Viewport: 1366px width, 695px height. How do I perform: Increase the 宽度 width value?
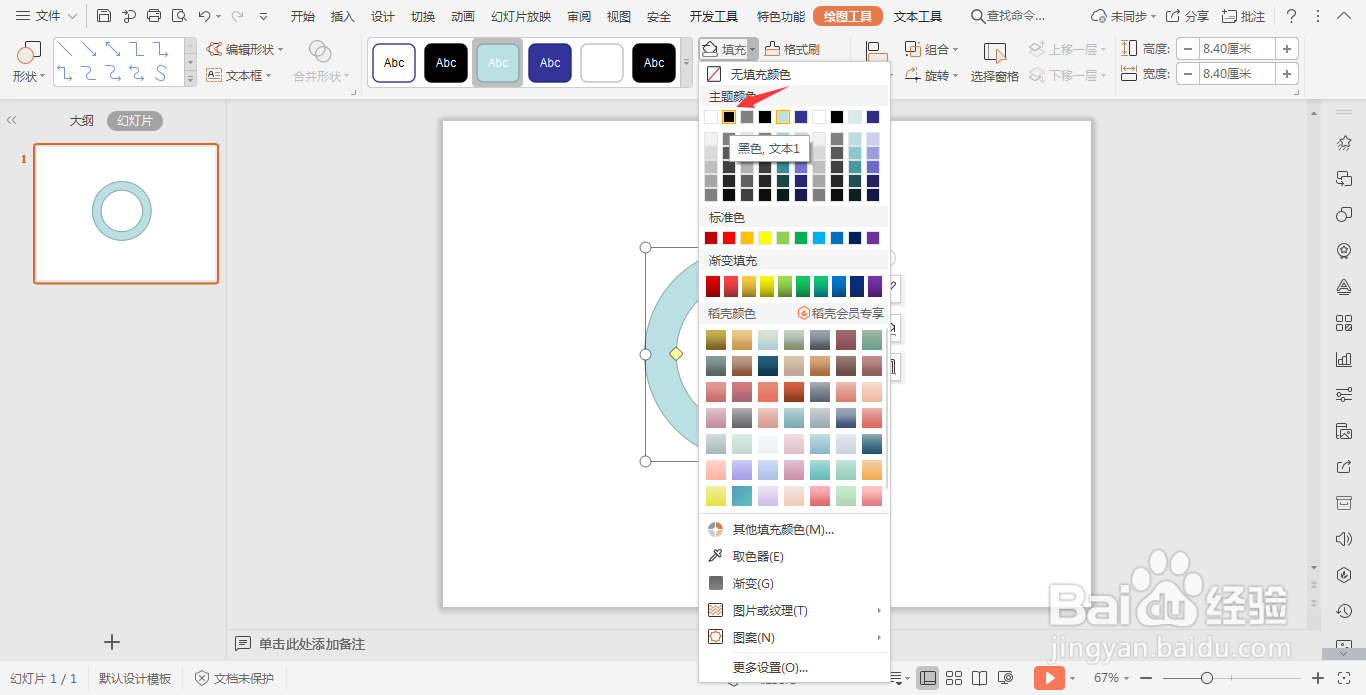1287,73
